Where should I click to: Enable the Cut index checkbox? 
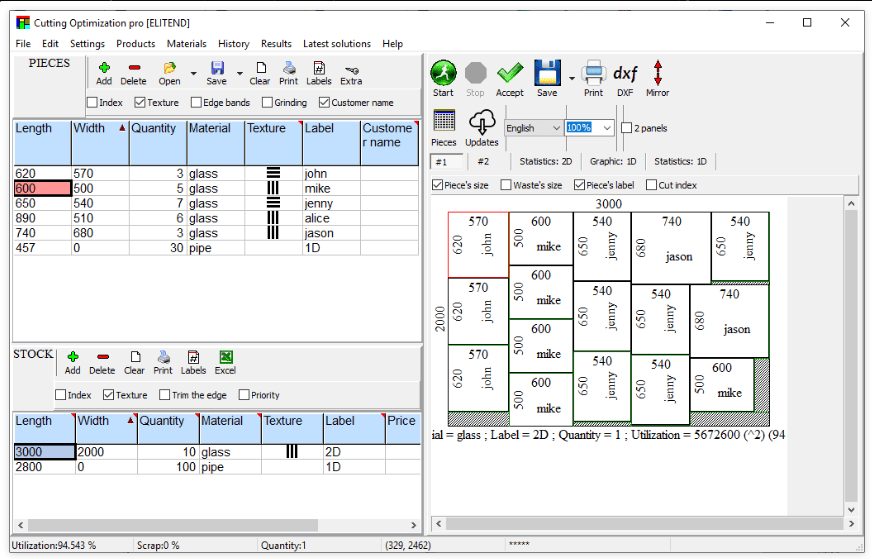click(651, 185)
